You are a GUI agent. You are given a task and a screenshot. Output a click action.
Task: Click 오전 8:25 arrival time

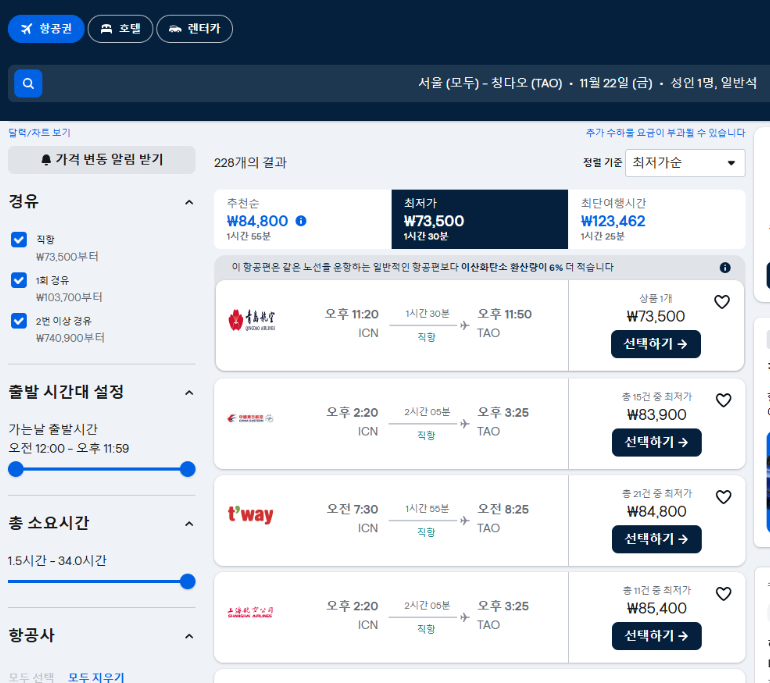pos(503,509)
